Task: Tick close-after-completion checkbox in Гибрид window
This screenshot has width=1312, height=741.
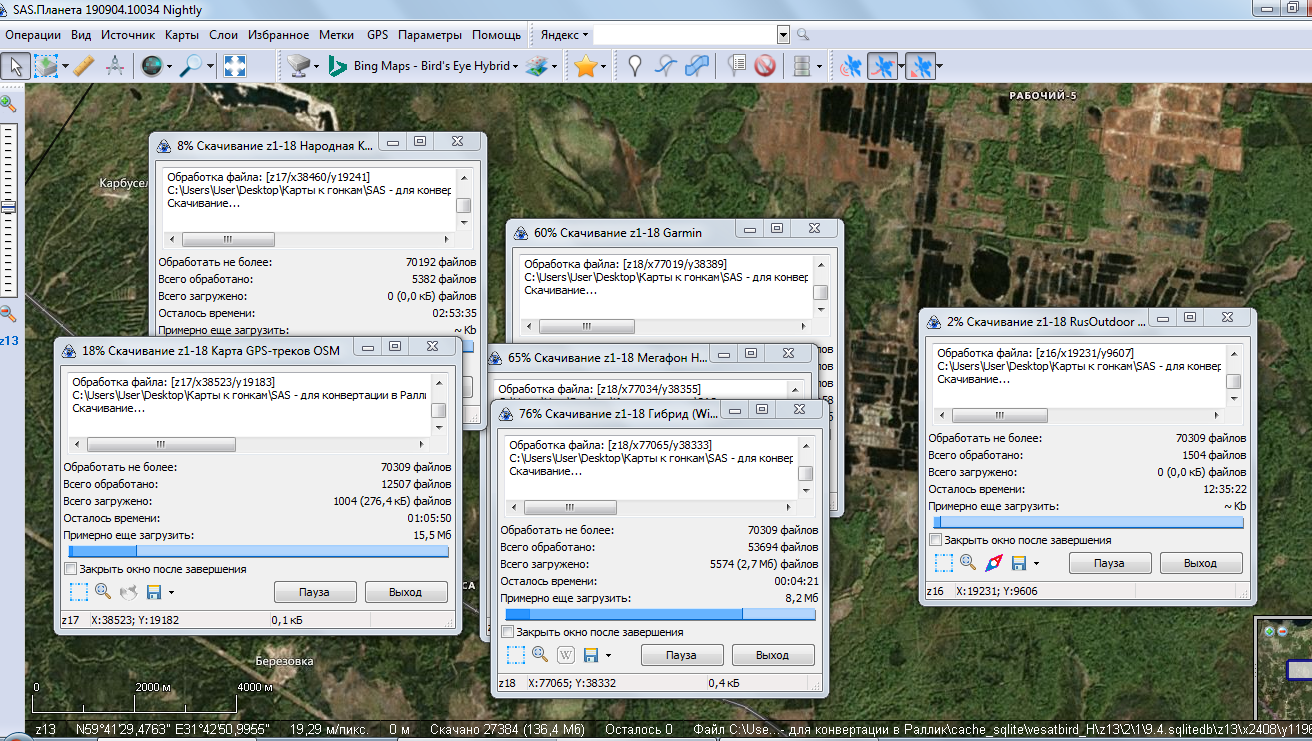Action: pyautogui.click(x=508, y=632)
